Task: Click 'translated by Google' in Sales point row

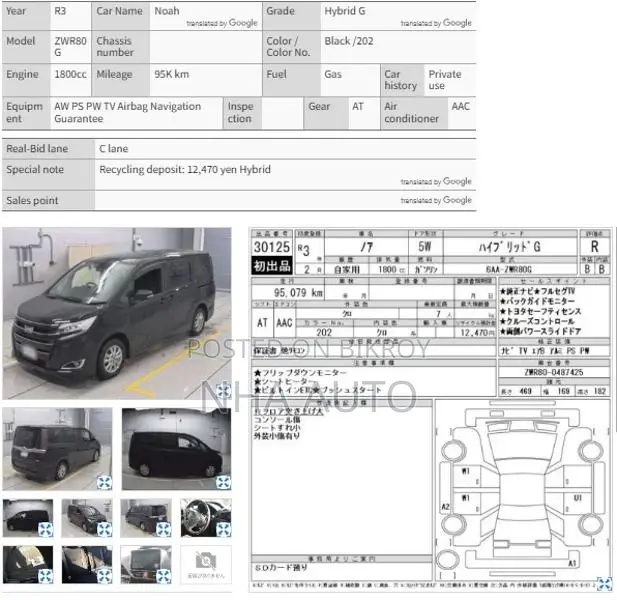Action: coord(436,200)
